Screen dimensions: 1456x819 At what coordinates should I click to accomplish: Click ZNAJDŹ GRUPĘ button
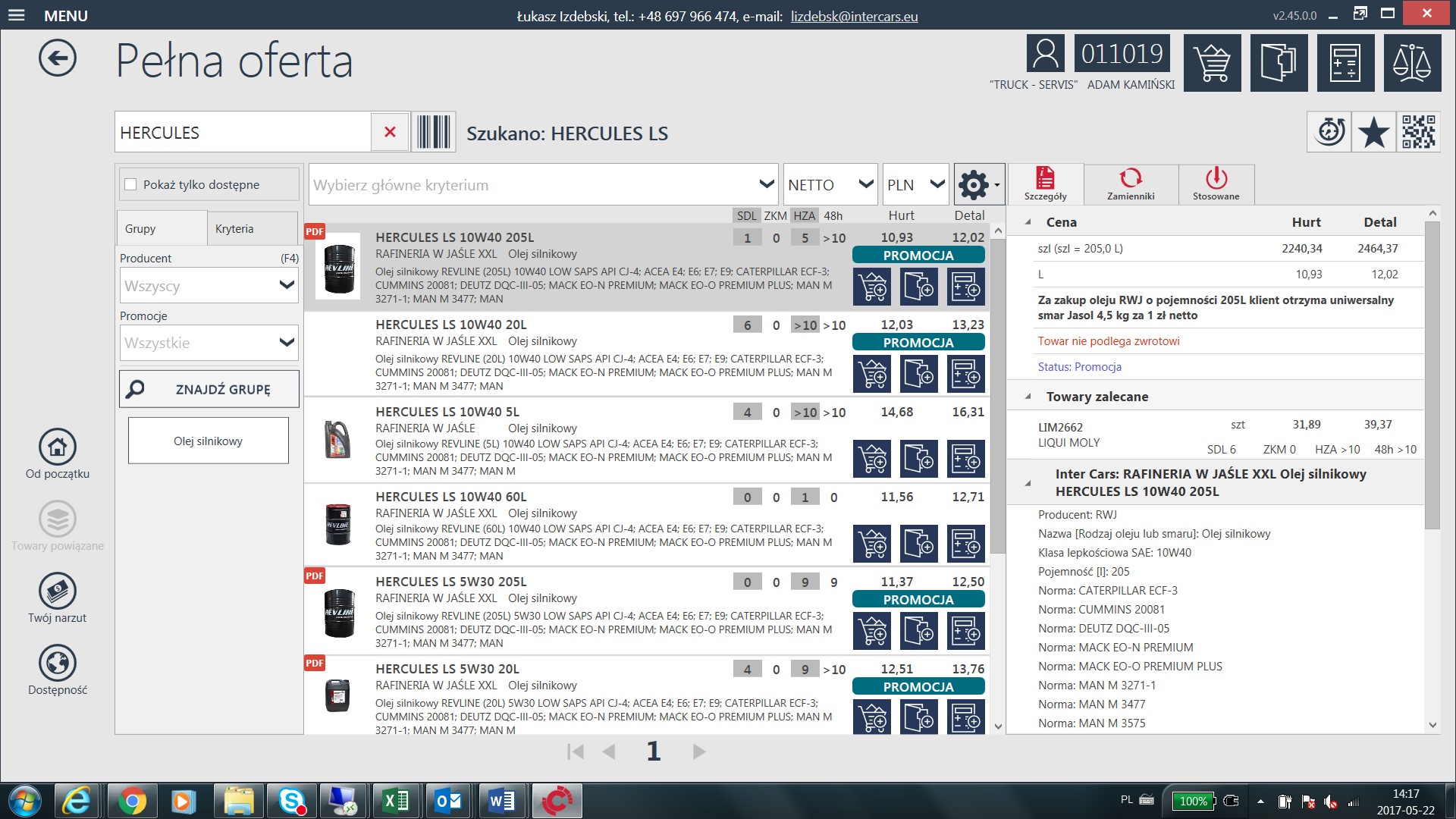[x=209, y=389]
